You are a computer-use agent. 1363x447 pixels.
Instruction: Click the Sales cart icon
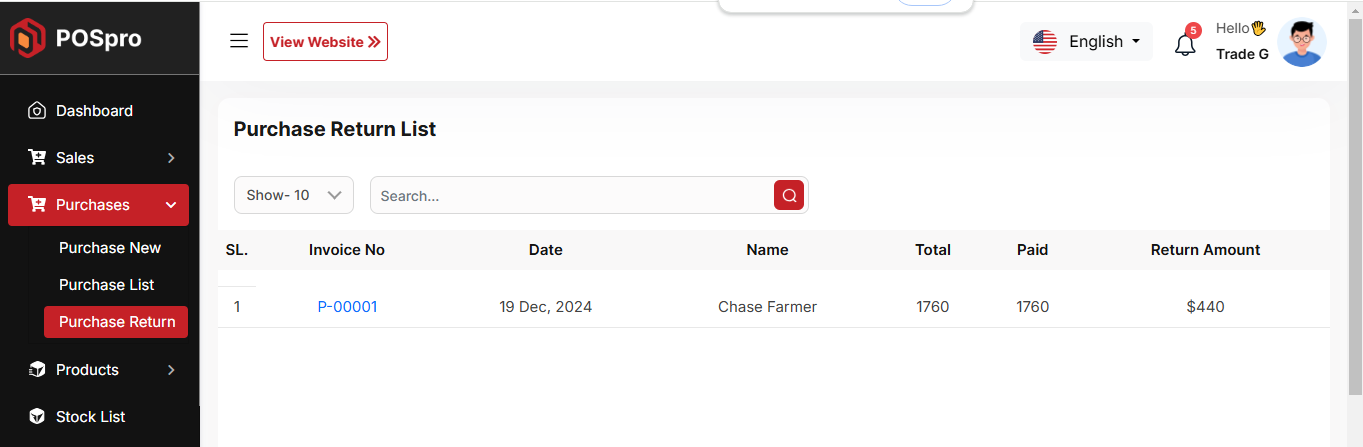[x=37, y=158]
